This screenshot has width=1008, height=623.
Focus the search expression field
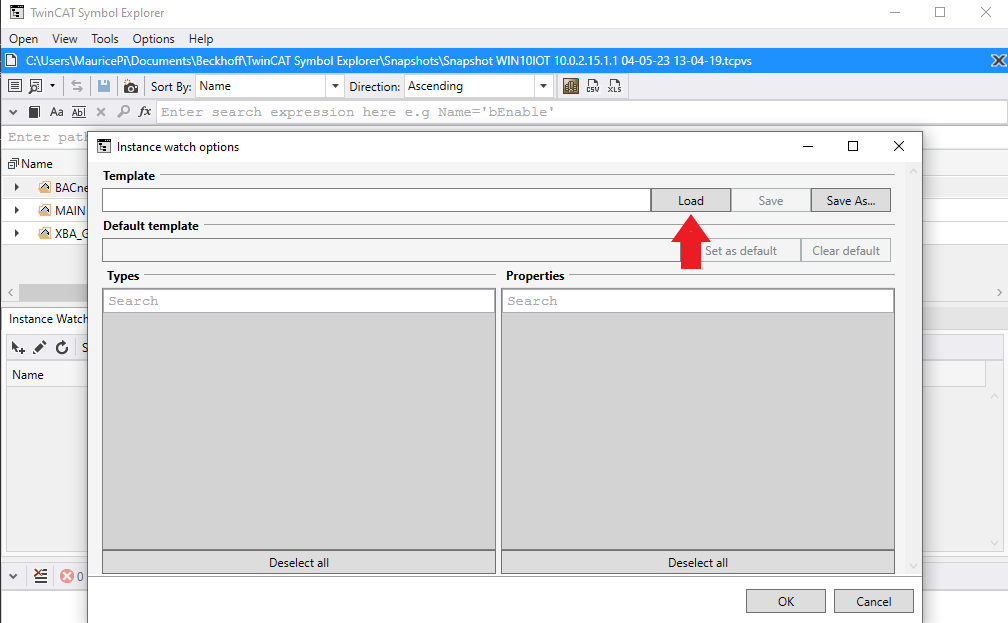click(582, 112)
